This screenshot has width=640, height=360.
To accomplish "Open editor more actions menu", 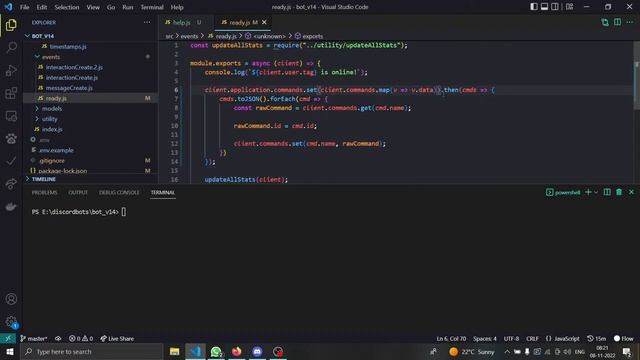I will [630, 22].
